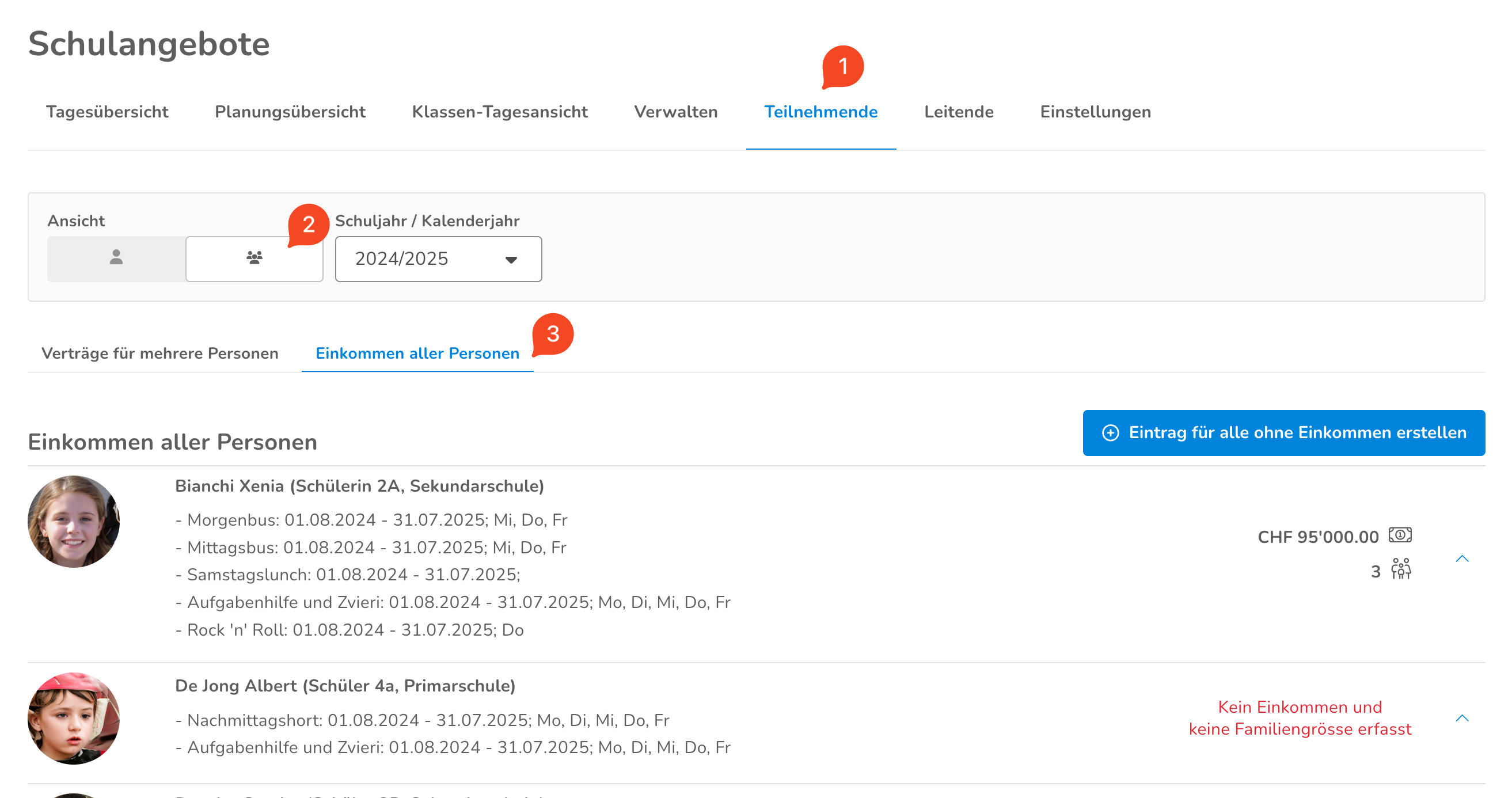Click Bianchi Xenia's profile photo

(73, 521)
